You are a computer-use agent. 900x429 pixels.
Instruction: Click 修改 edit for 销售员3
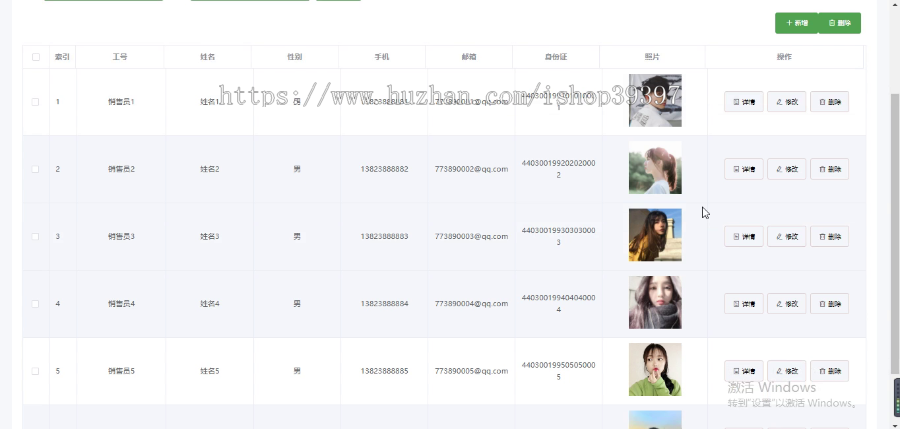pos(786,236)
